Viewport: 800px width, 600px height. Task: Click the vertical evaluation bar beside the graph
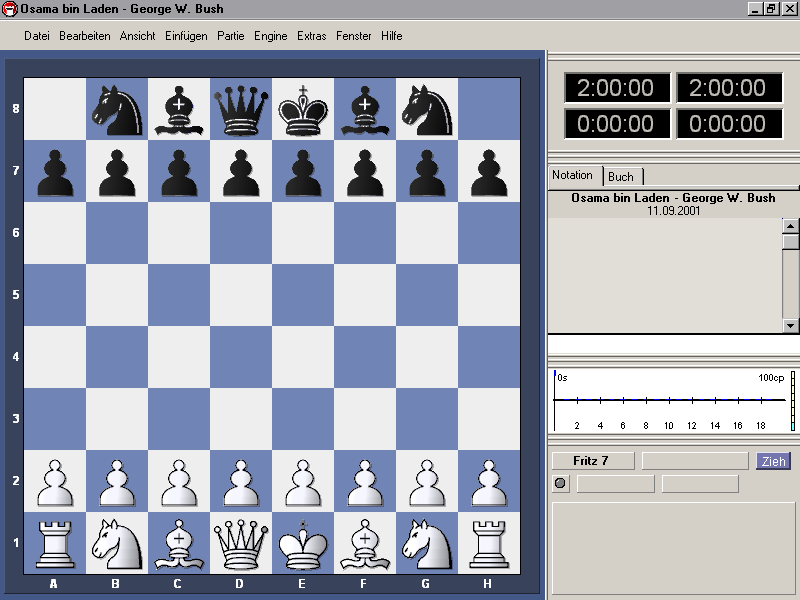tap(793, 401)
